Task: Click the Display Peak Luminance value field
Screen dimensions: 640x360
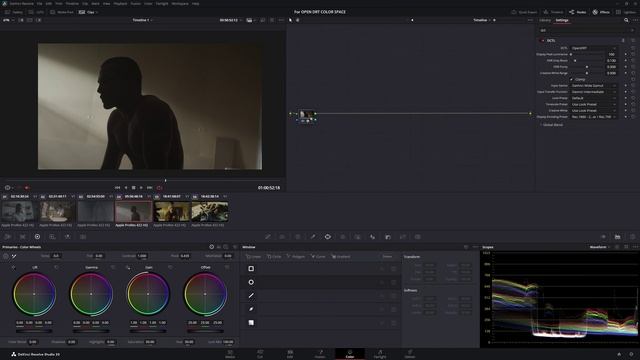Action: click(611, 54)
